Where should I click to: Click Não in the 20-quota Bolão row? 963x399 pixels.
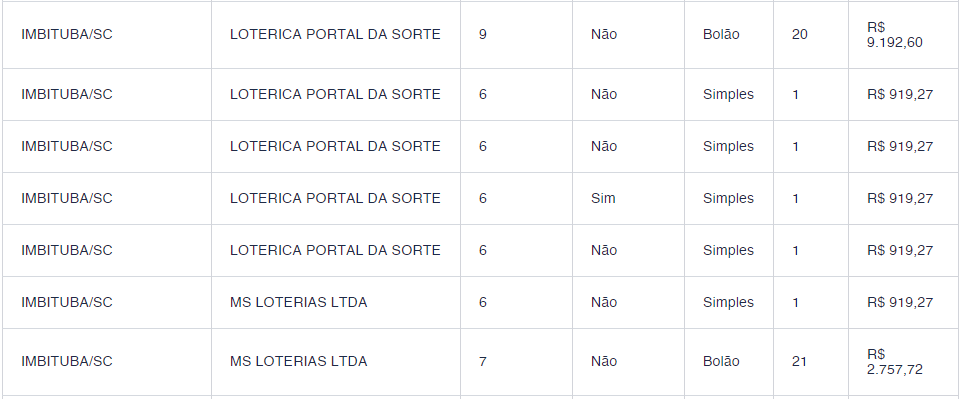click(604, 34)
